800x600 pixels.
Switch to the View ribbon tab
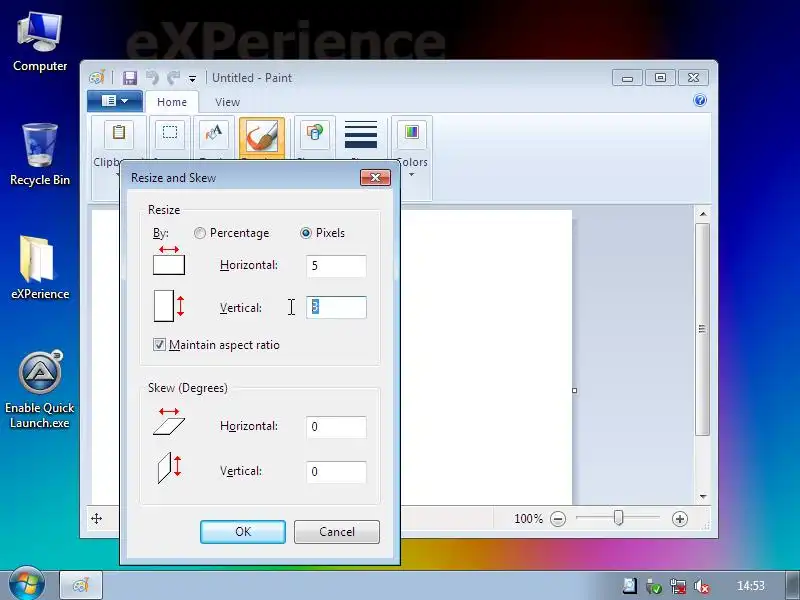[x=227, y=102]
